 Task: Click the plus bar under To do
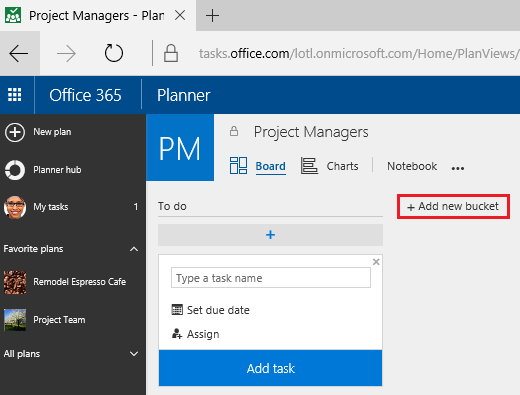click(x=270, y=235)
